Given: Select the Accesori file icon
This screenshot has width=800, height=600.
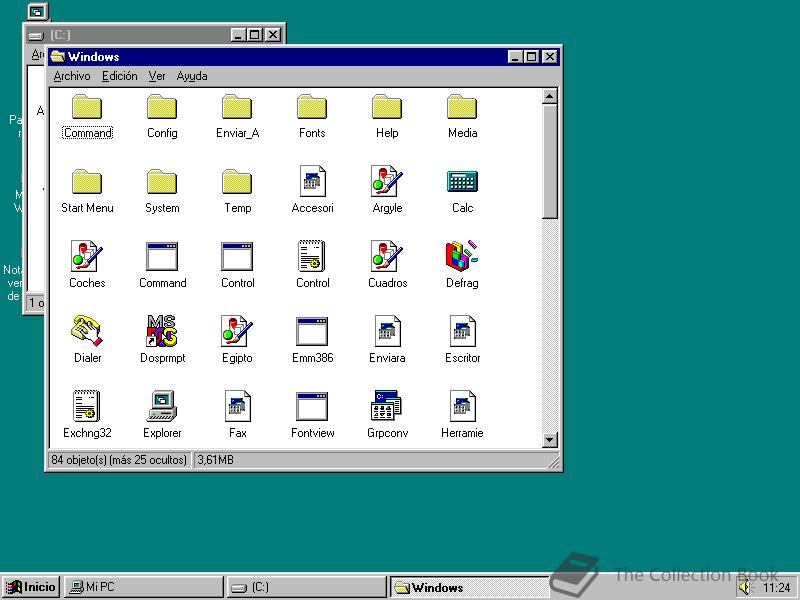Looking at the screenshot, I should (312, 181).
